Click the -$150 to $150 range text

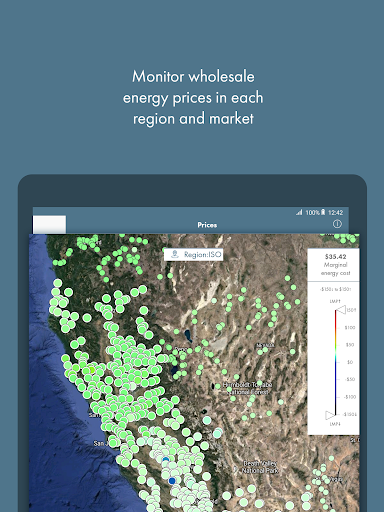(x=335, y=289)
